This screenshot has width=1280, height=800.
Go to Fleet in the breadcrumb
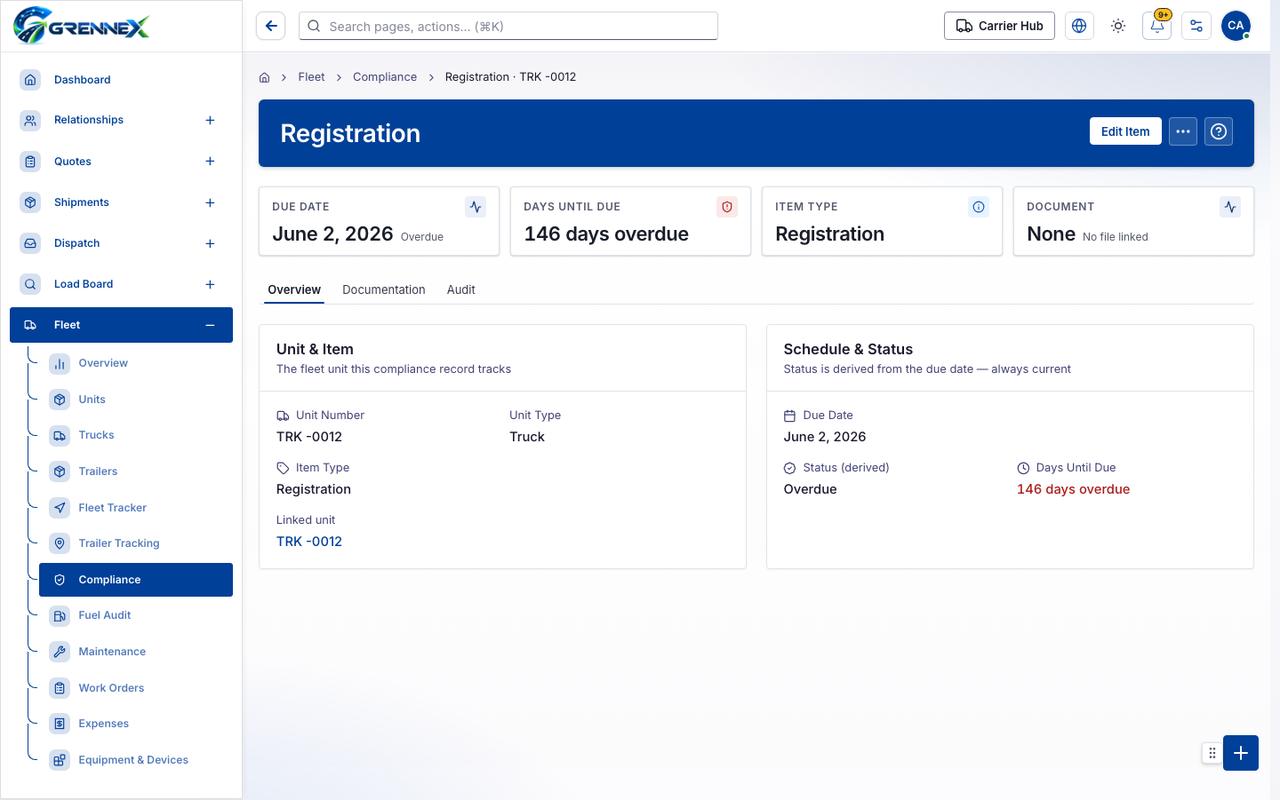pyautogui.click(x=311, y=77)
